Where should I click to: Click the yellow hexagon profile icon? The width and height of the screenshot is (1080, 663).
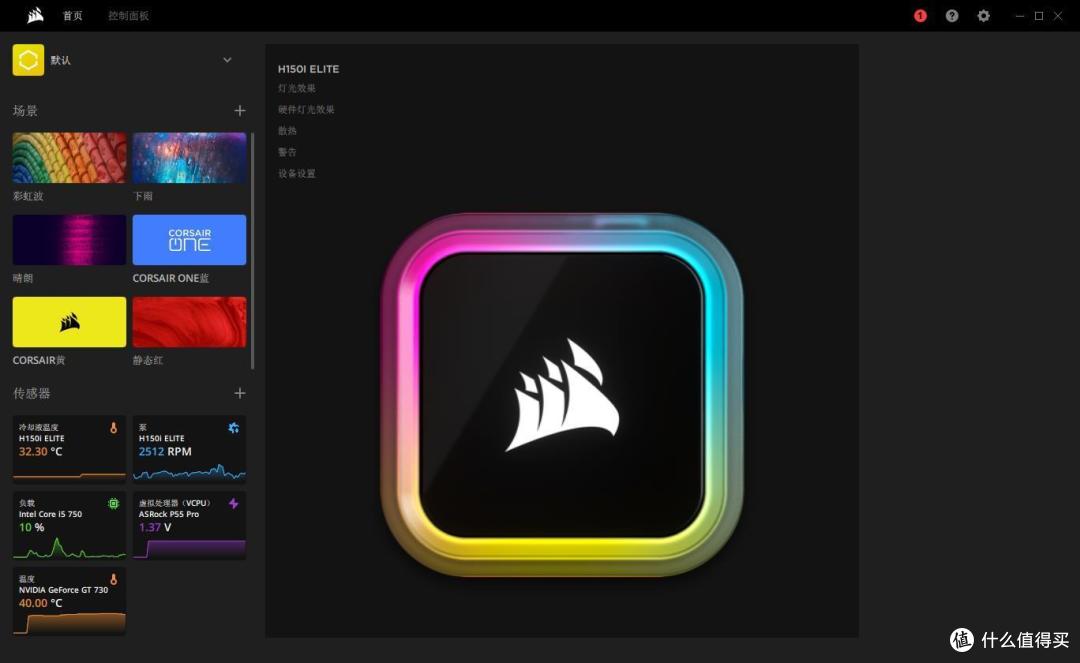28,60
